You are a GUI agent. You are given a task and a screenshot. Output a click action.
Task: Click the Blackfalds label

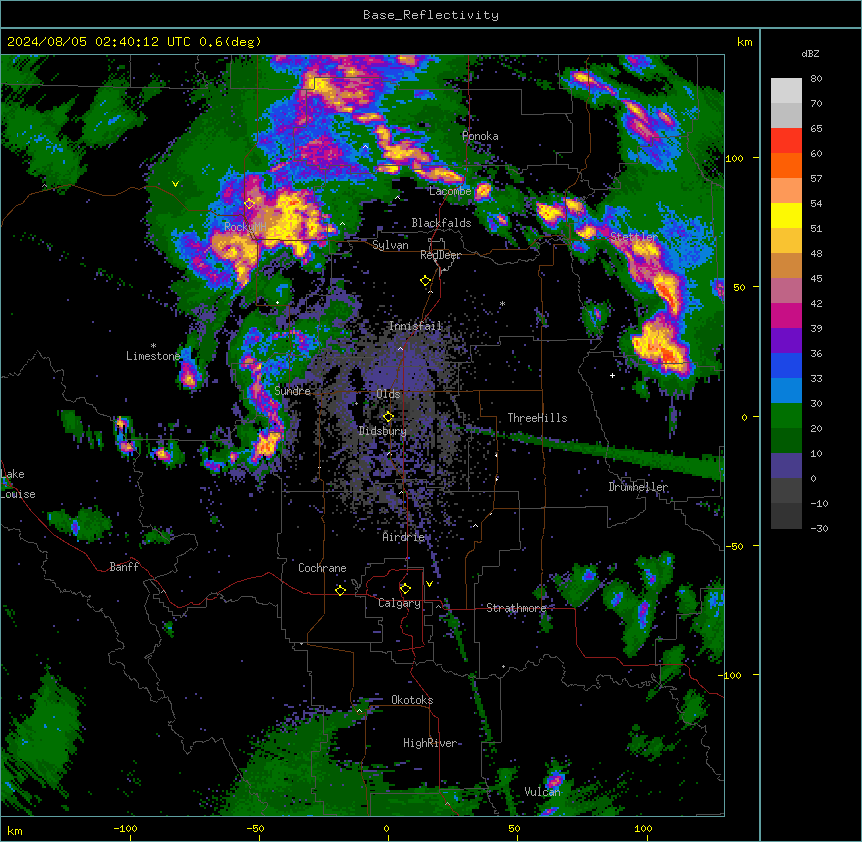[x=441, y=223]
